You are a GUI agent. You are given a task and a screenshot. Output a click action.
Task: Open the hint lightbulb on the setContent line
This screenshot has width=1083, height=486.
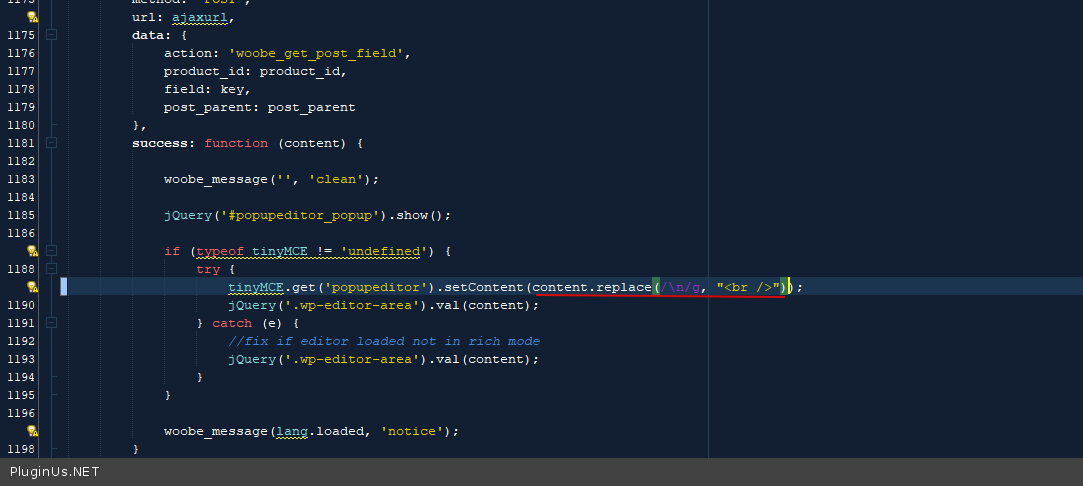(x=32, y=287)
